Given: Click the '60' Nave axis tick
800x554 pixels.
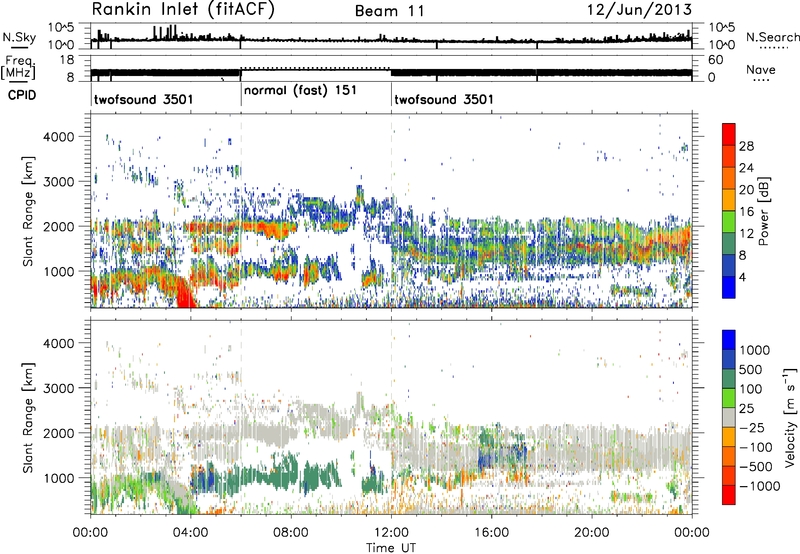Looking at the screenshot, I should click(x=716, y=60).
